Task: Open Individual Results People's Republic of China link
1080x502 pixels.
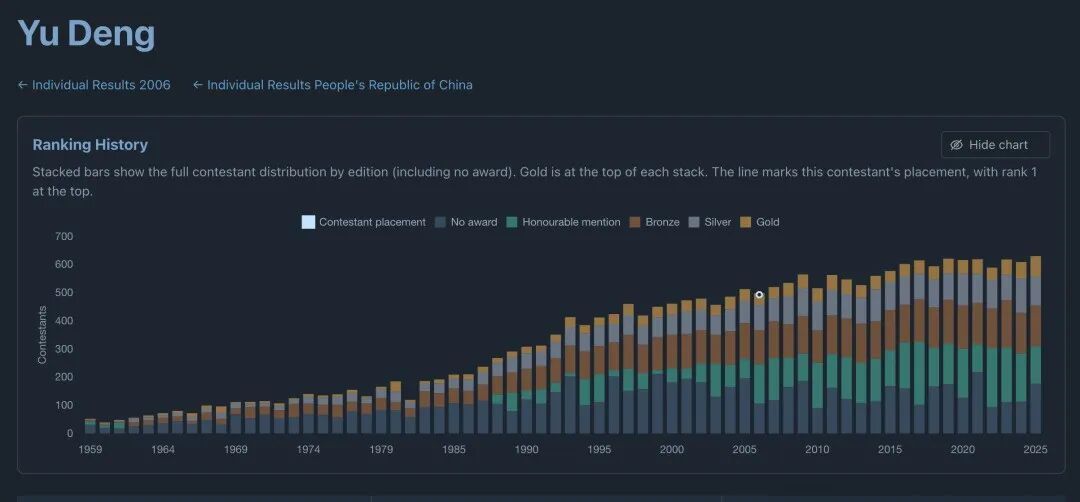Action: click(x=340, y=85)
